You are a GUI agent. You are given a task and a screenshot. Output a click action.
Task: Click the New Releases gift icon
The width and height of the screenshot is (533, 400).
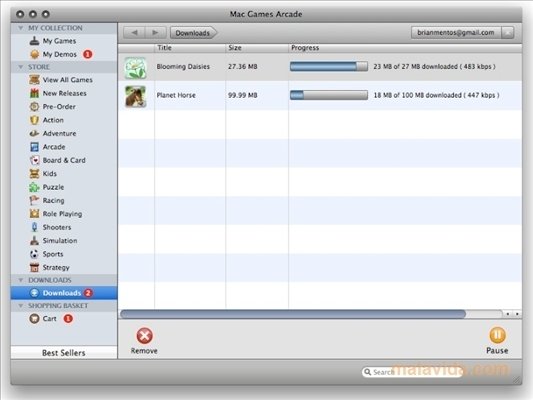[34, 93]
